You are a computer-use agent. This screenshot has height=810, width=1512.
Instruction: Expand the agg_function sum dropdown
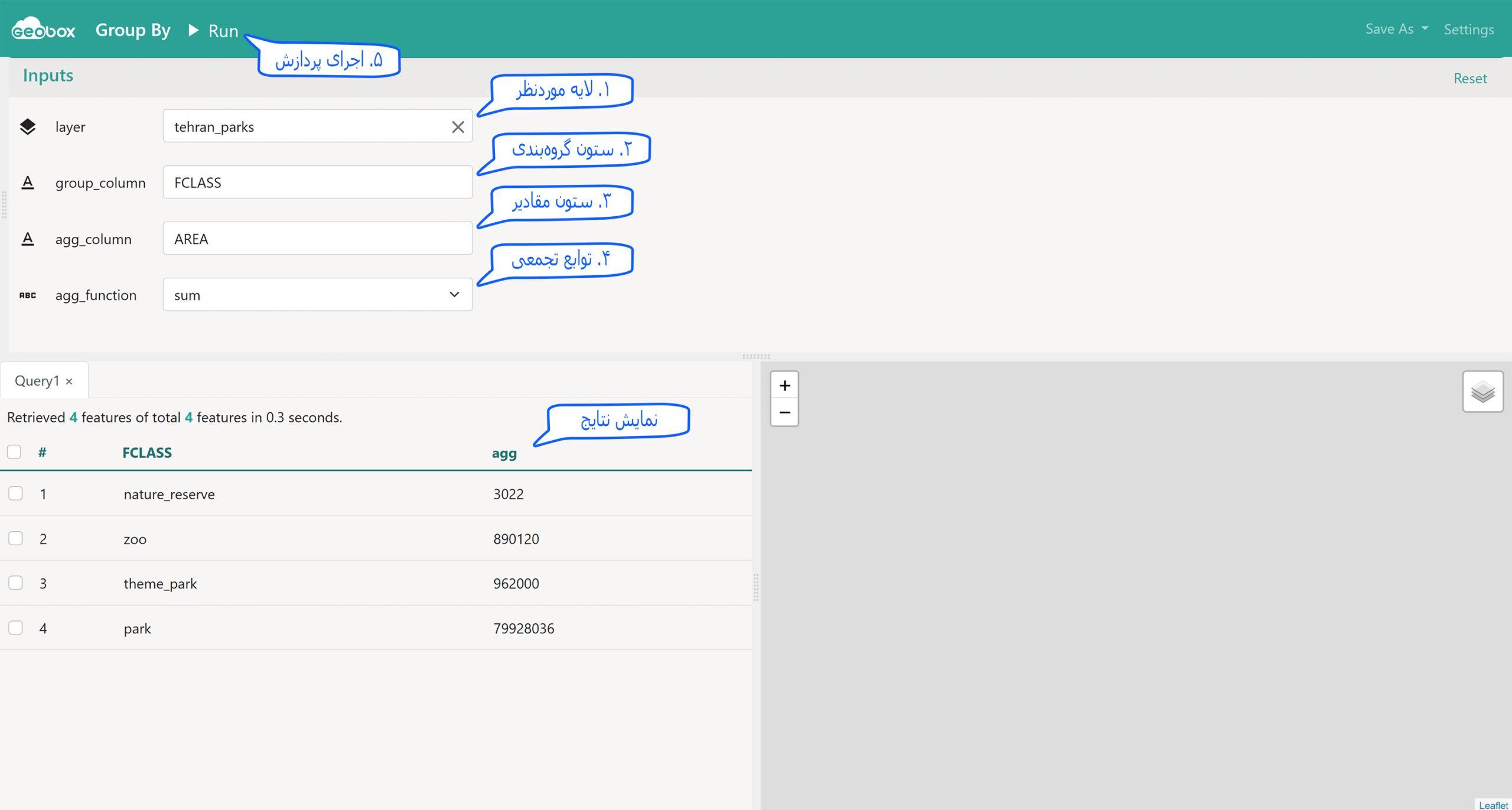click(318, 294)
